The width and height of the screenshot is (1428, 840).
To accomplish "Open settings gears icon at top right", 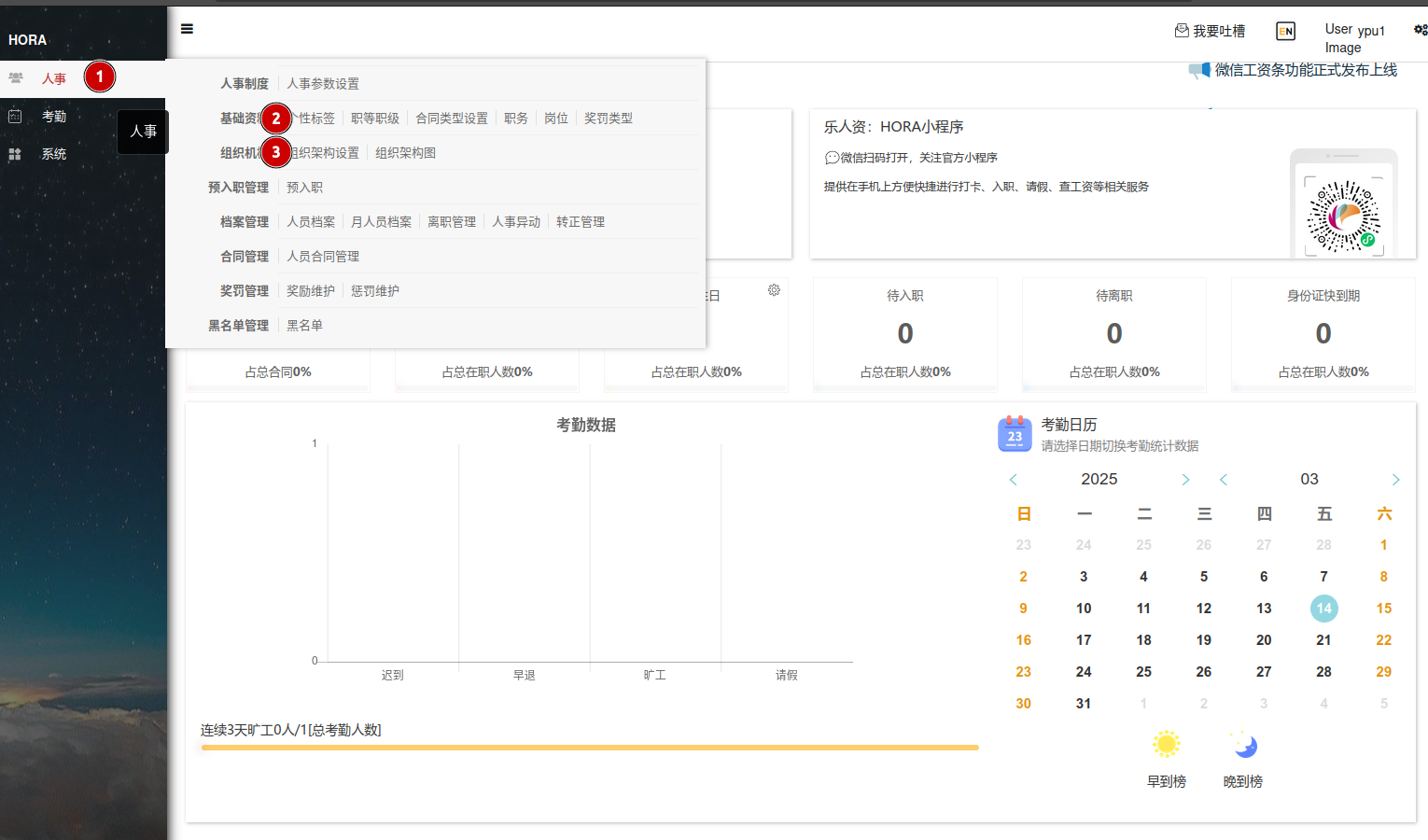I will [1420, 30].
